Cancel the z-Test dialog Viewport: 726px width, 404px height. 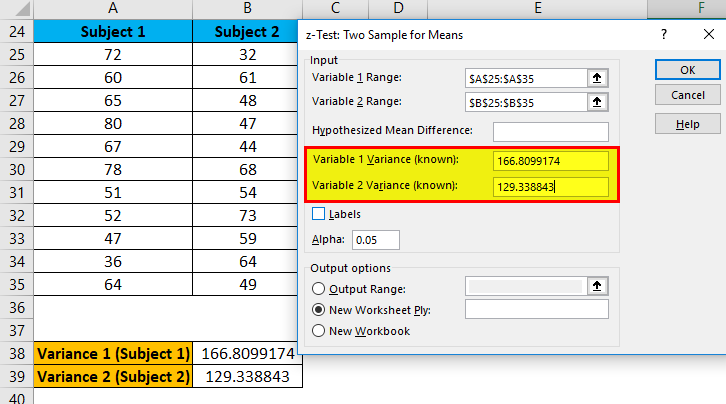click(x=688, y=95)
